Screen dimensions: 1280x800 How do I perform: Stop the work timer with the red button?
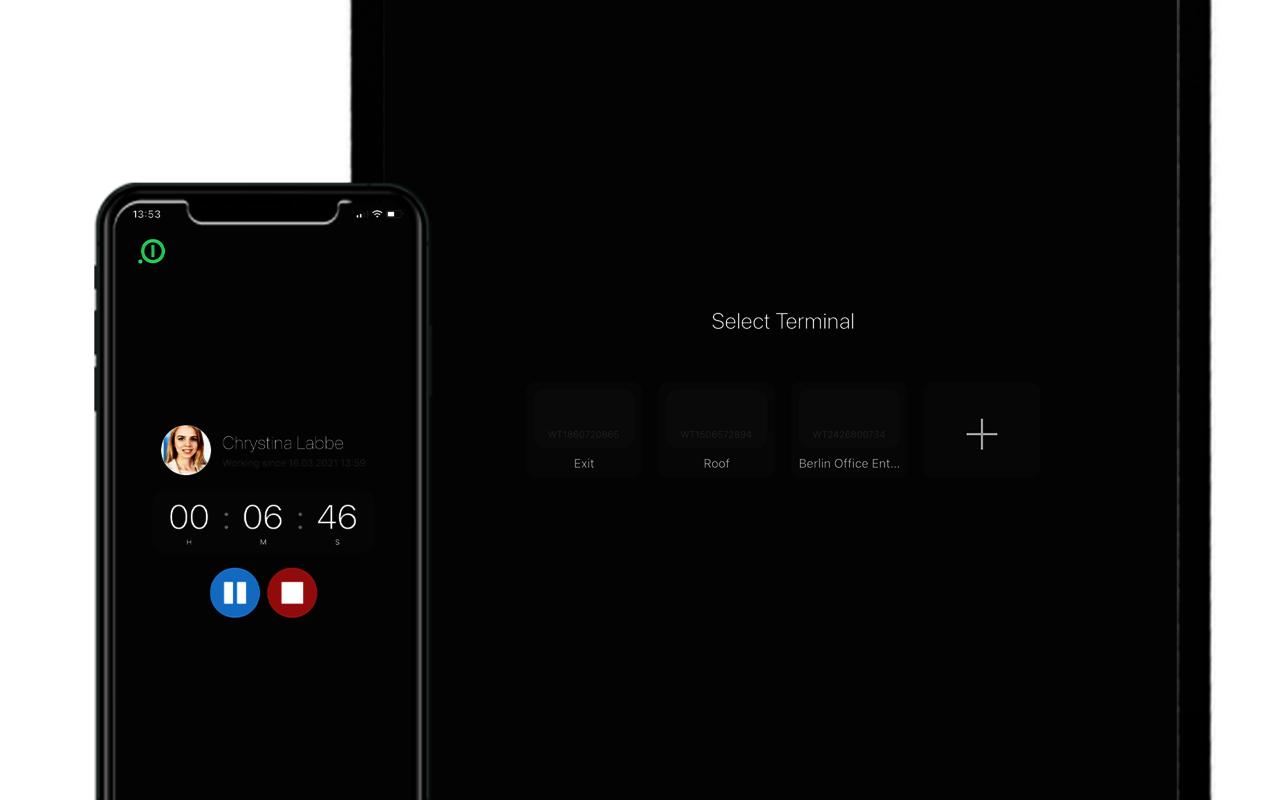pos(292,593)
